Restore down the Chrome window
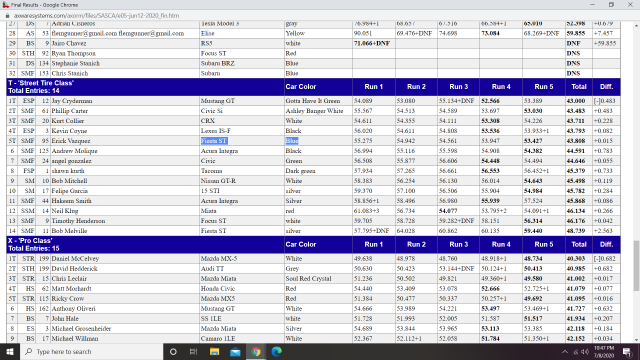Screen dimensions: 640x360 click(611, 4)
